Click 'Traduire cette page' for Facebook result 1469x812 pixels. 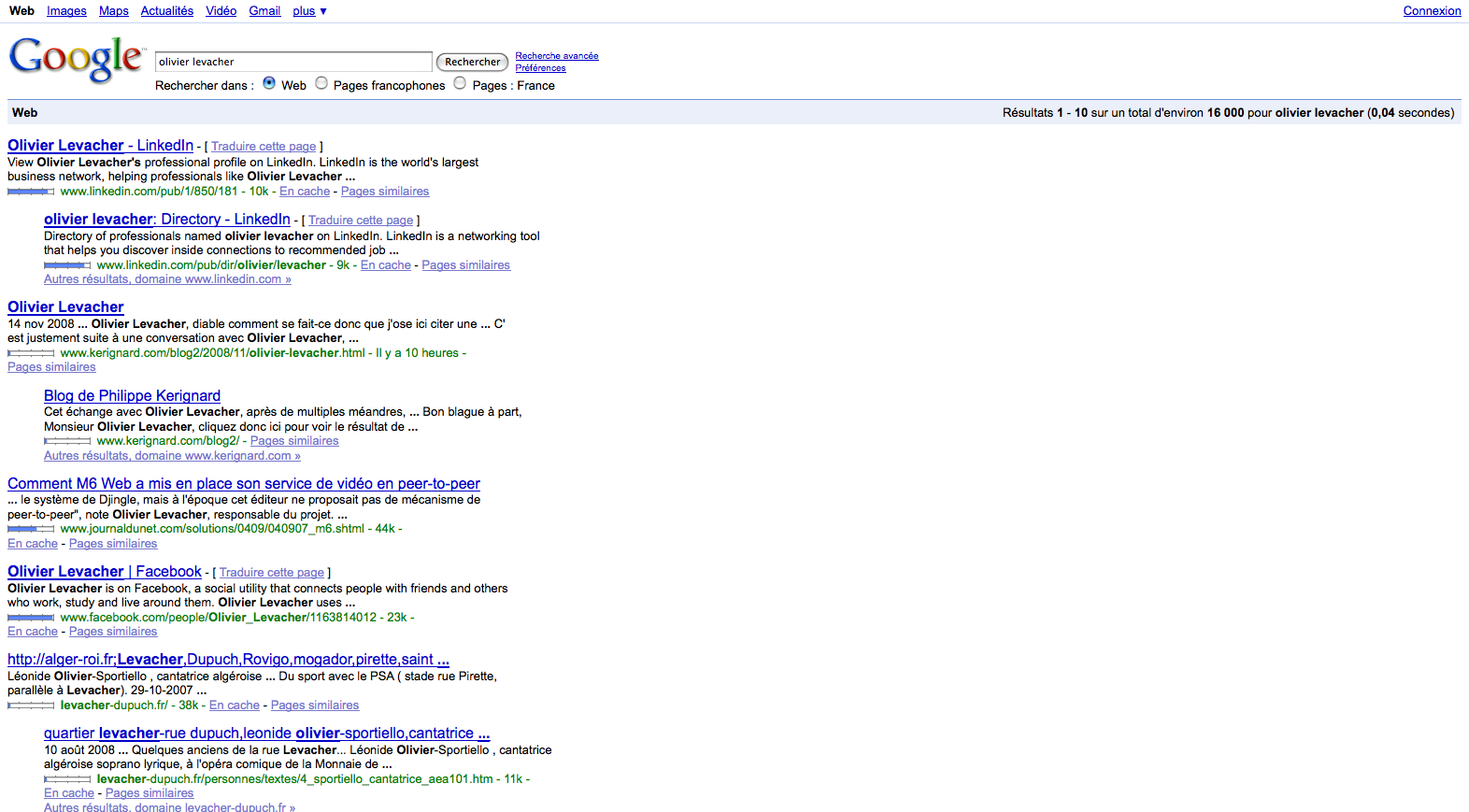pos(272,573)
